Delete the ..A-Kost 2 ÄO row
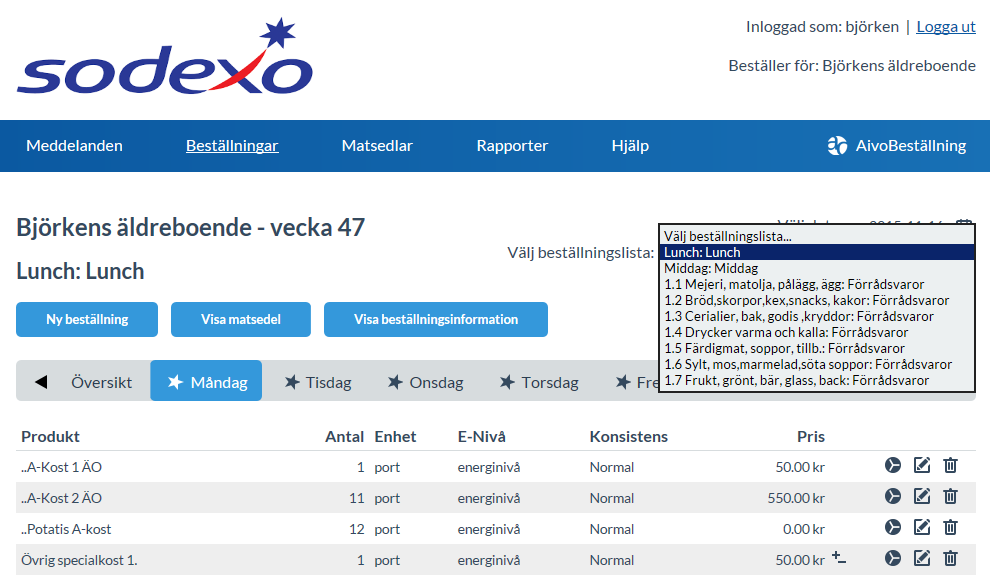990x585 pixels. (x=950, y=497)
